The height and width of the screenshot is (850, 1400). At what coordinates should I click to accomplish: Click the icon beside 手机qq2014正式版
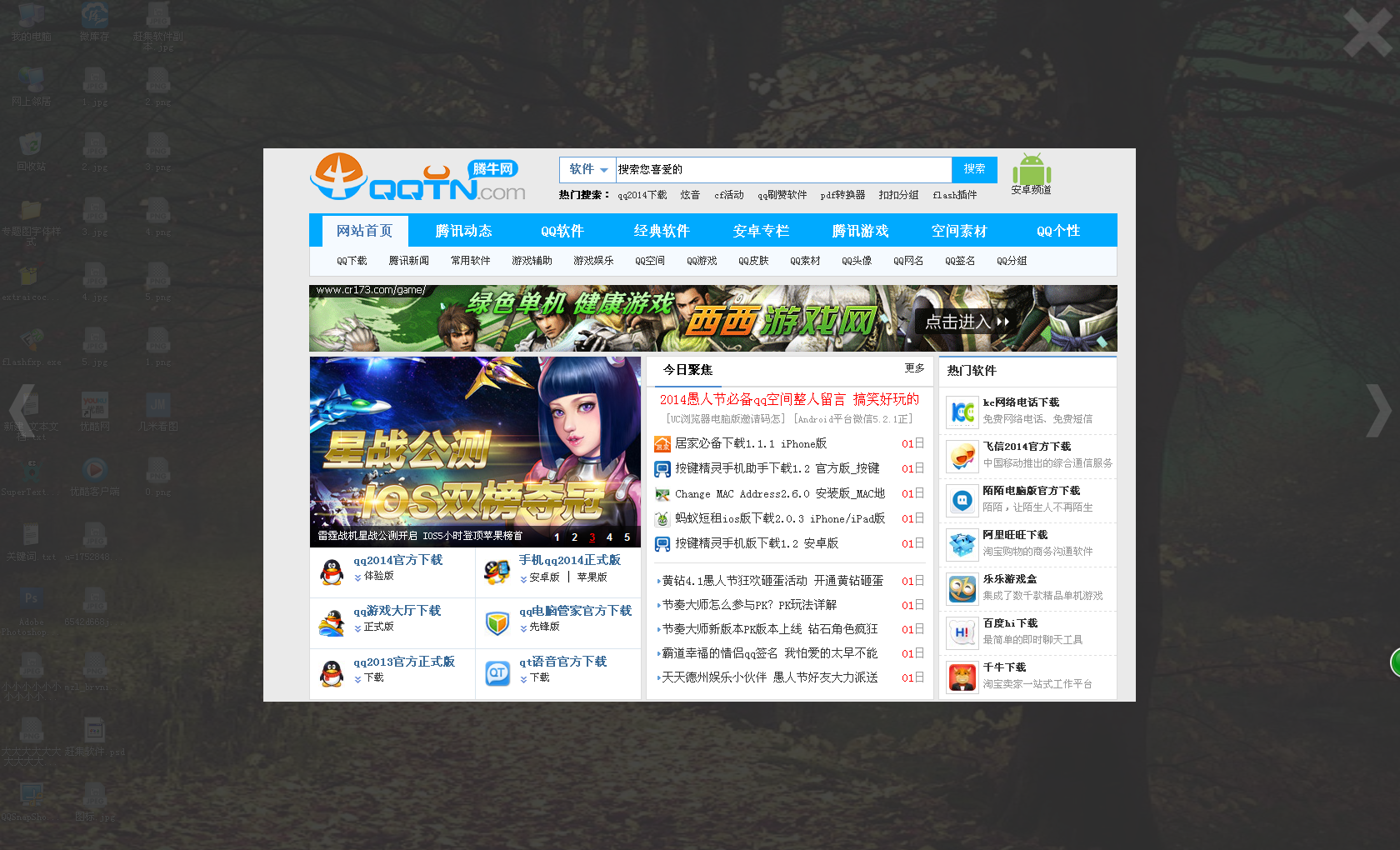pos(497,572)
